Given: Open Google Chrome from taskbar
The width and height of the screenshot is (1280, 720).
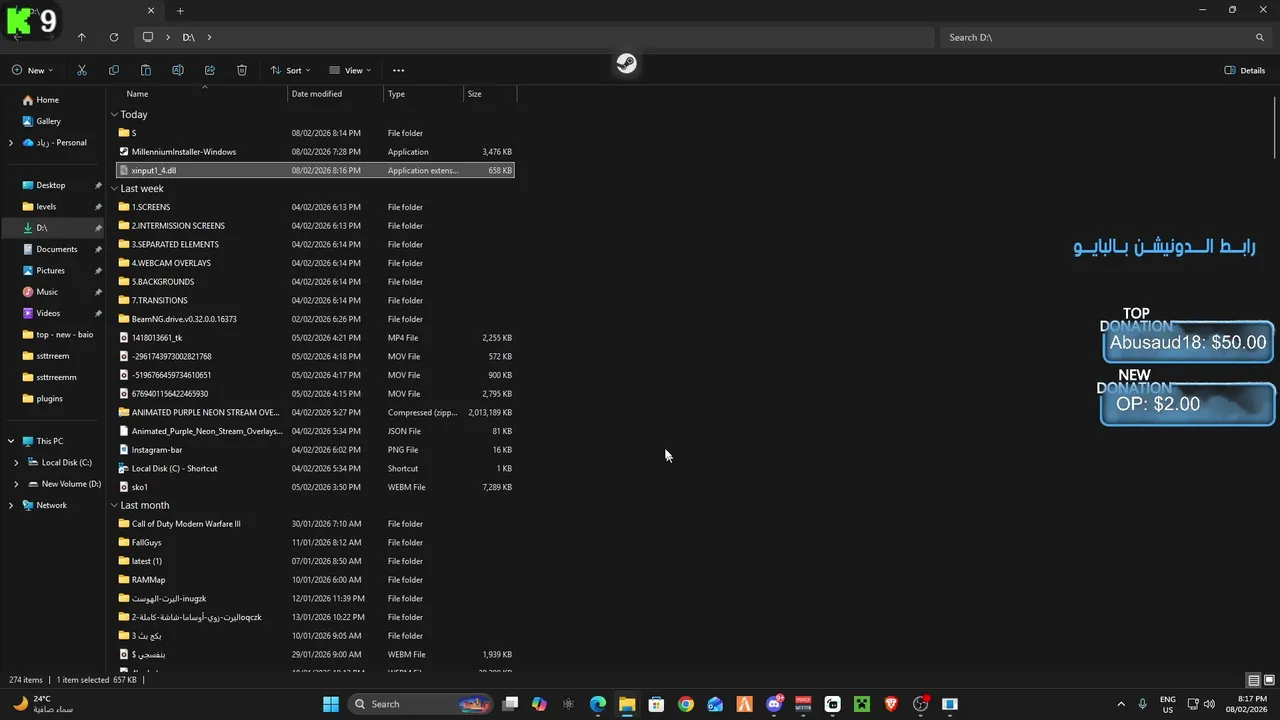Looking at the screenshot, I should click(686, 704).
